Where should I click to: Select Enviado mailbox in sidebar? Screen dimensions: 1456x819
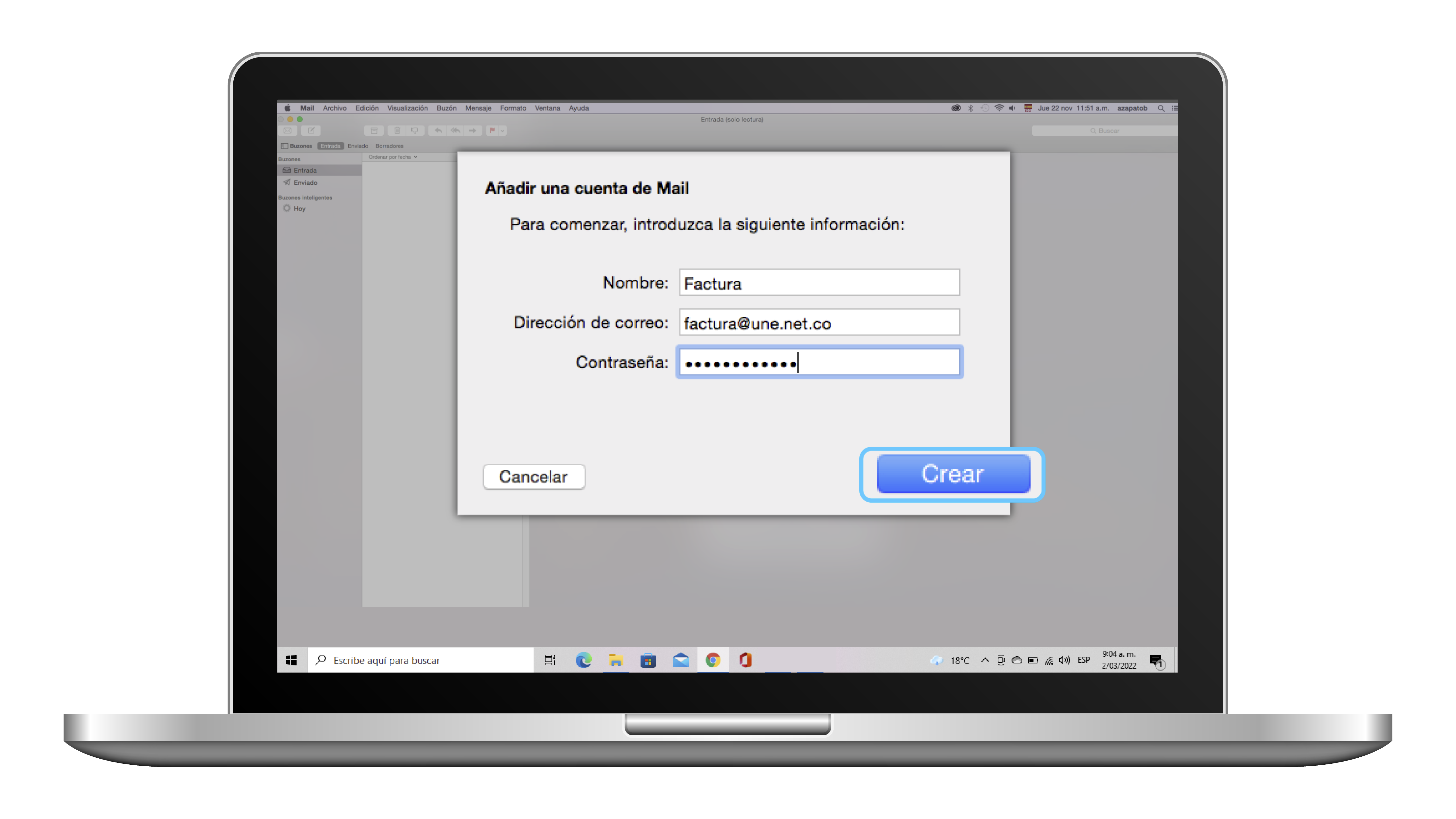click(319, 183)
